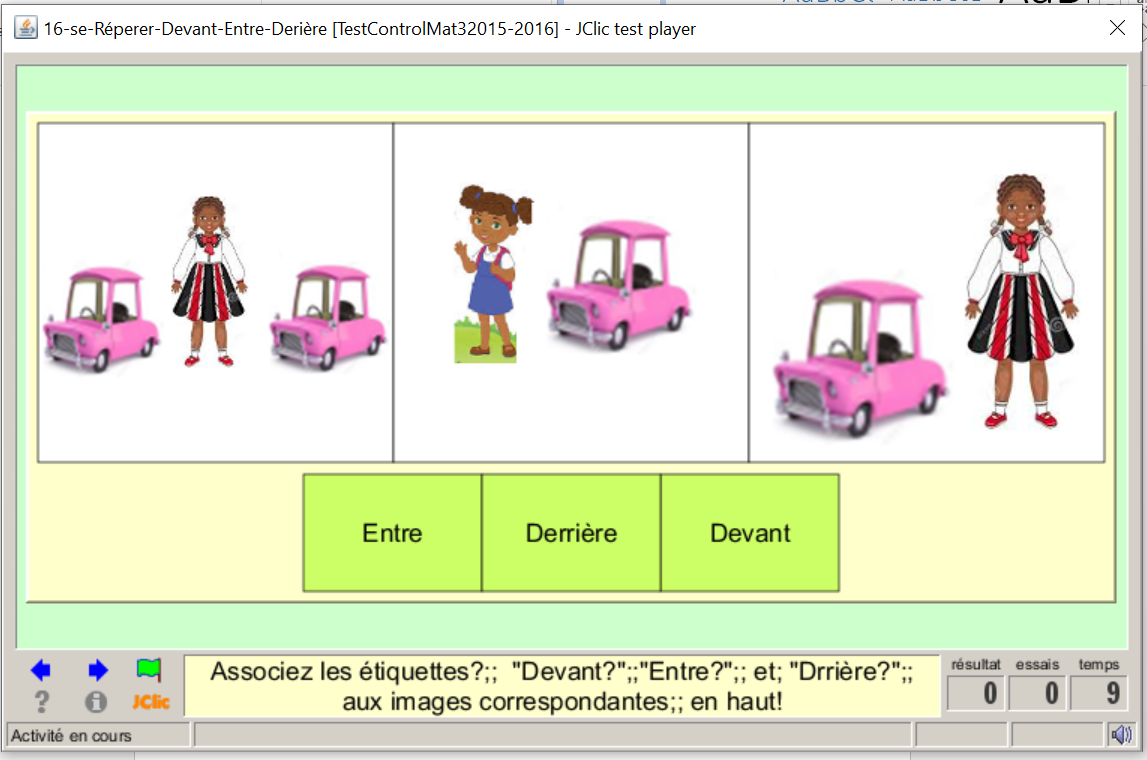
Task: Select the "Devant" label
Action: point(750,533)
